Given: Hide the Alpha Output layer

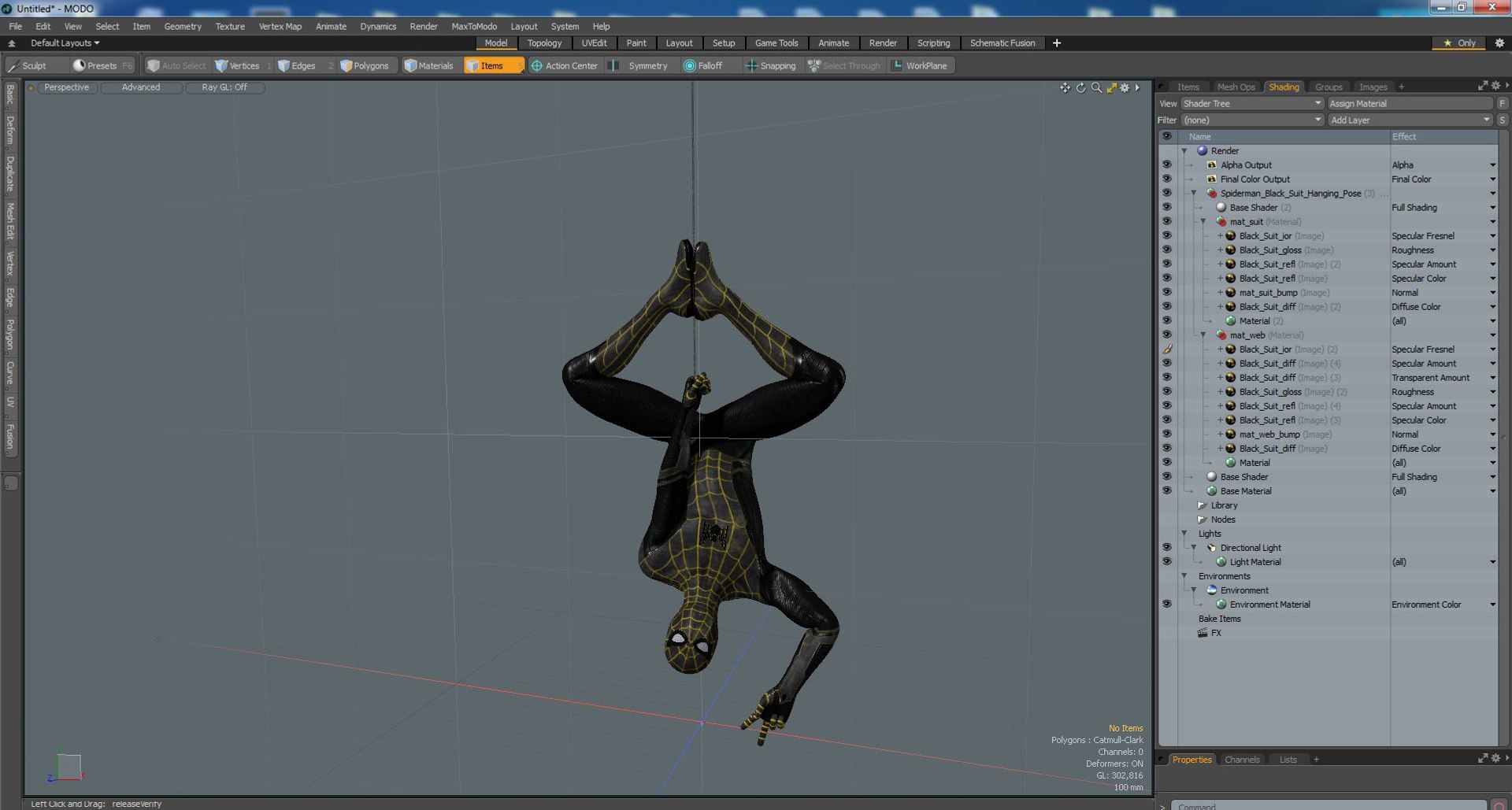Looking at the screenshot, I should [x=1167, y=165].
